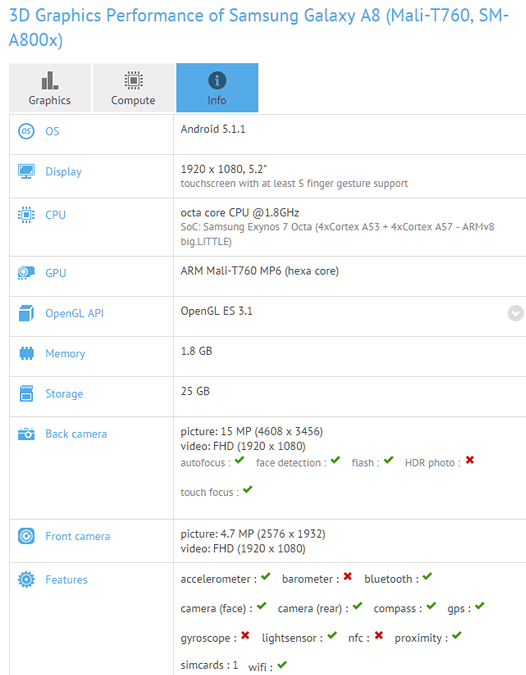Click the flash check mark
The image size is (526, 675).
point(389,460)
